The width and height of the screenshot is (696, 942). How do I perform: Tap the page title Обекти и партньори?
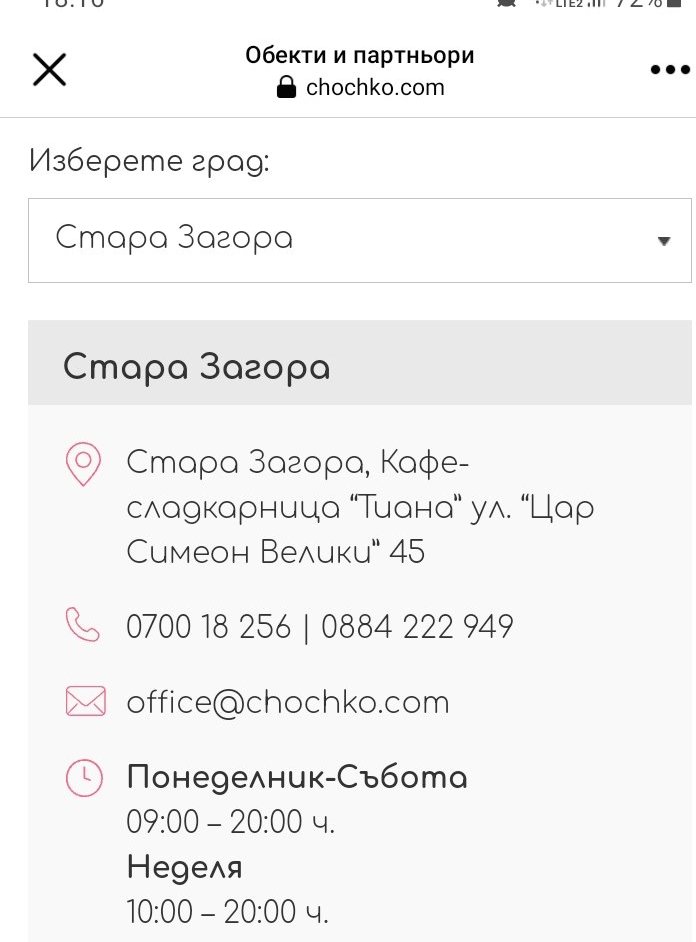click(x=360, y=56)
